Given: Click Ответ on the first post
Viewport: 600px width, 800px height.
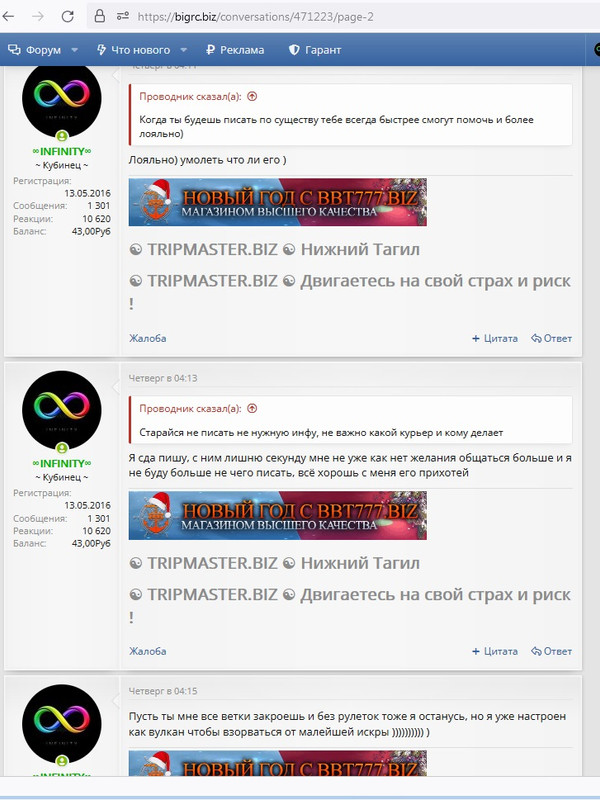Looking at the screenshot, I should click(x=552, y=338).
